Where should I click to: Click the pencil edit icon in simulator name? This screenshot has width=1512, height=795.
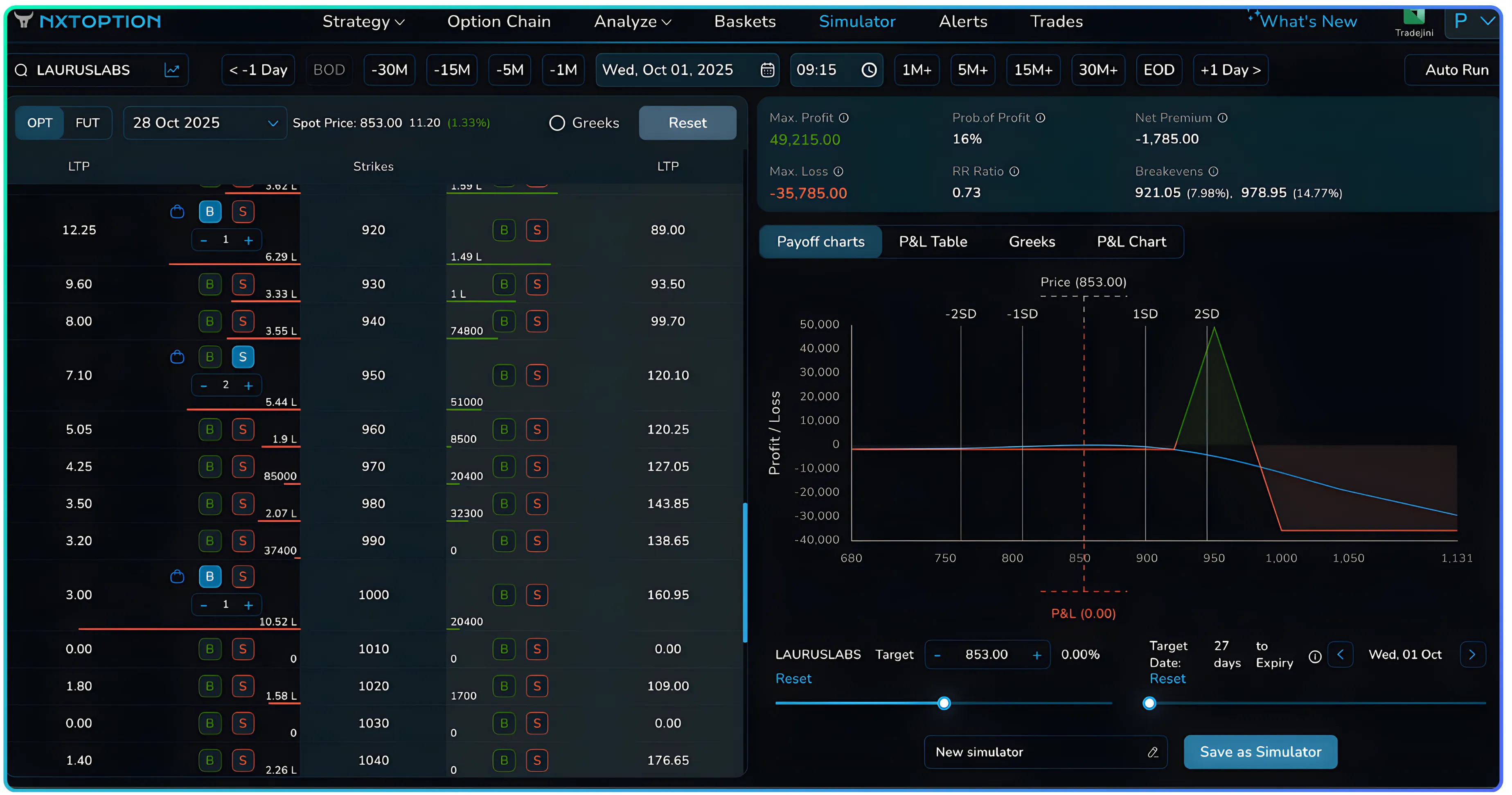[1152, 753]
